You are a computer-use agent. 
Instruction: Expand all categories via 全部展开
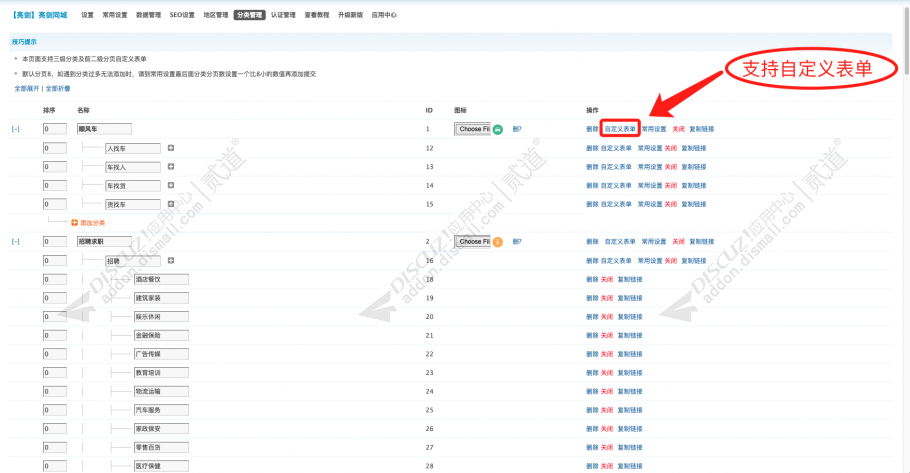pyautogui.click(x=27, y=89)
